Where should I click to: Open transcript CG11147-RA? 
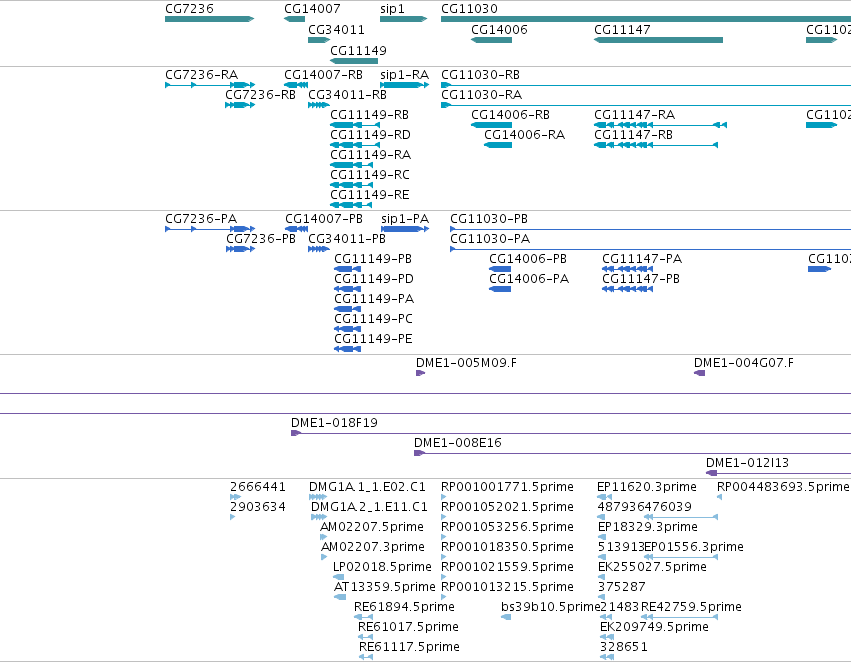point(661,125)
